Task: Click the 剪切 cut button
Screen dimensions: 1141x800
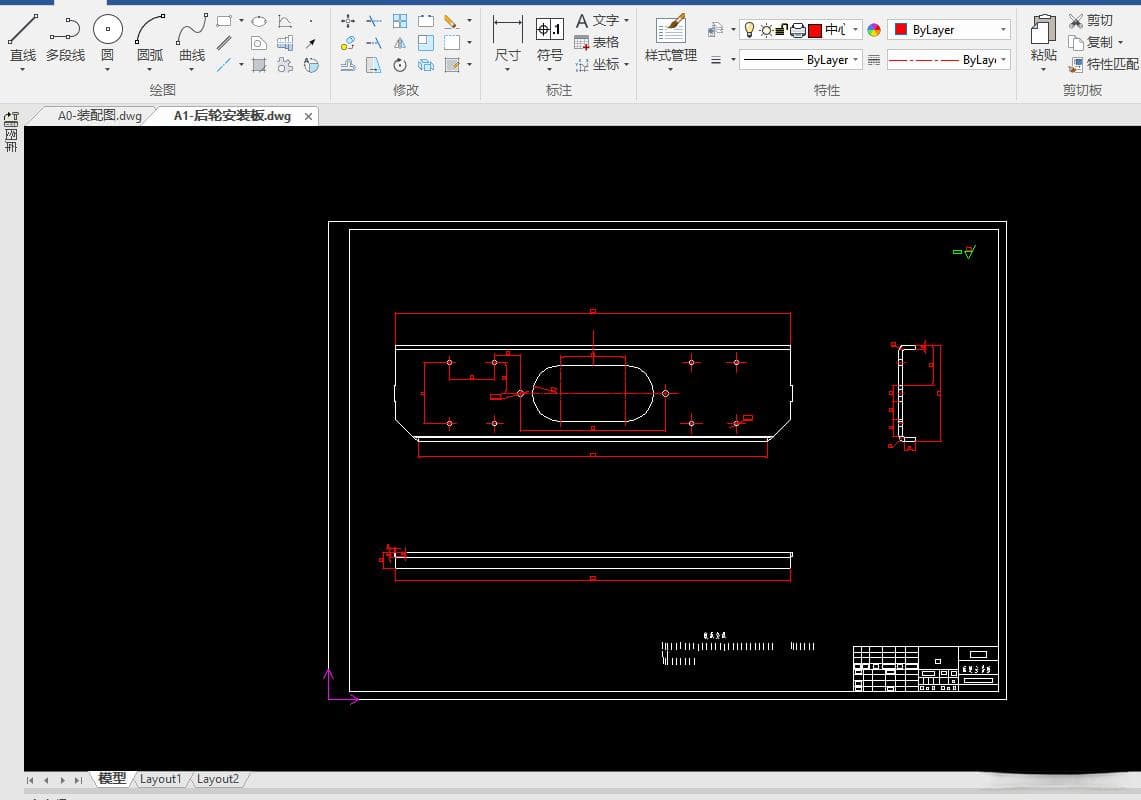Action: (x=1091, y=20)
